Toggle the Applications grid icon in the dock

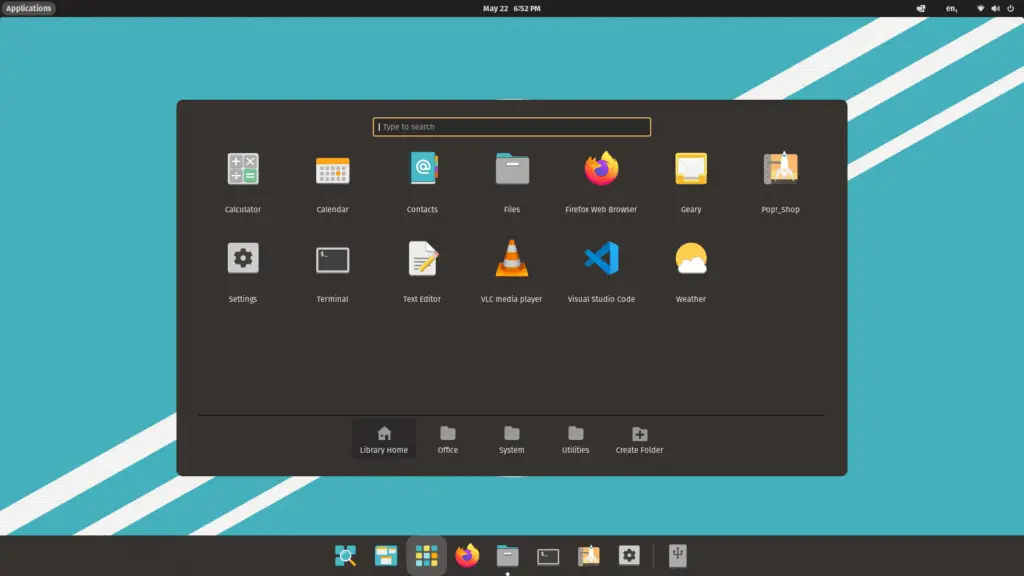click(426, 556)
